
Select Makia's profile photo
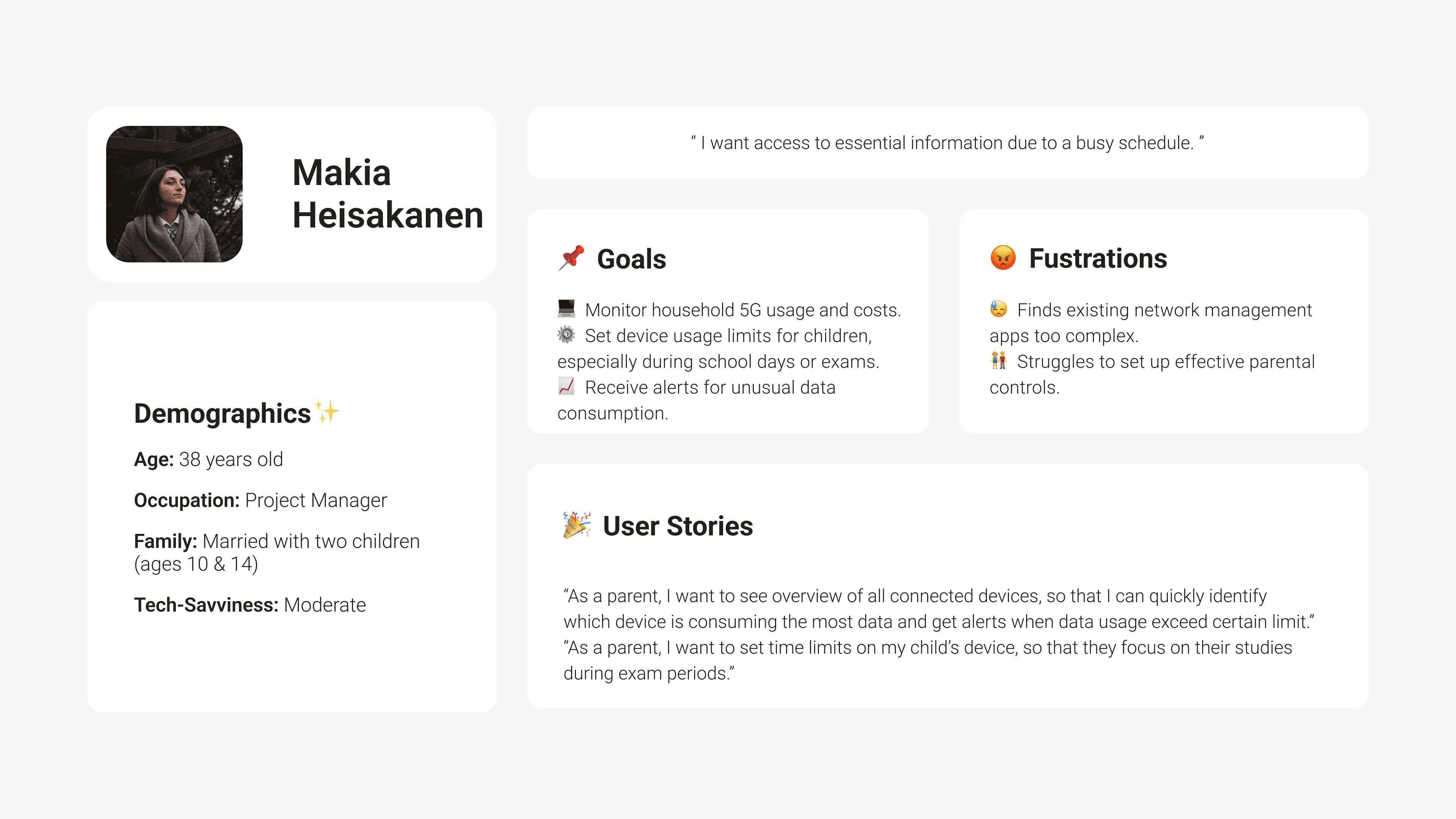tap(174, 194)
